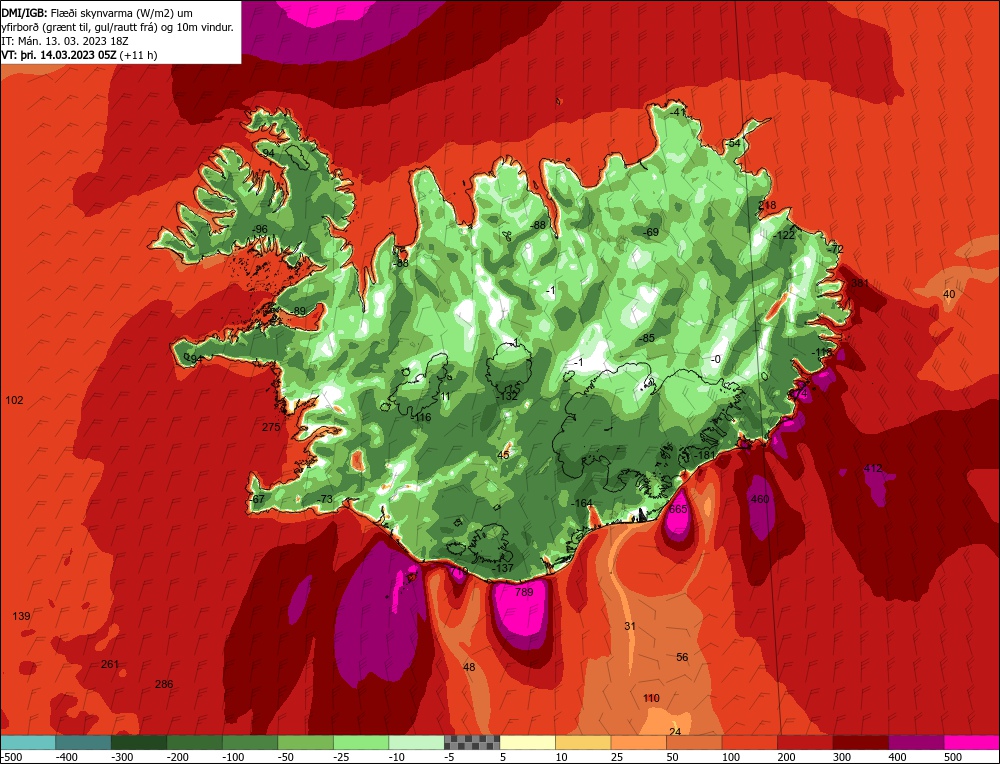
Task: Click the 56 value in the orange area
Action: tap(682, 657)
